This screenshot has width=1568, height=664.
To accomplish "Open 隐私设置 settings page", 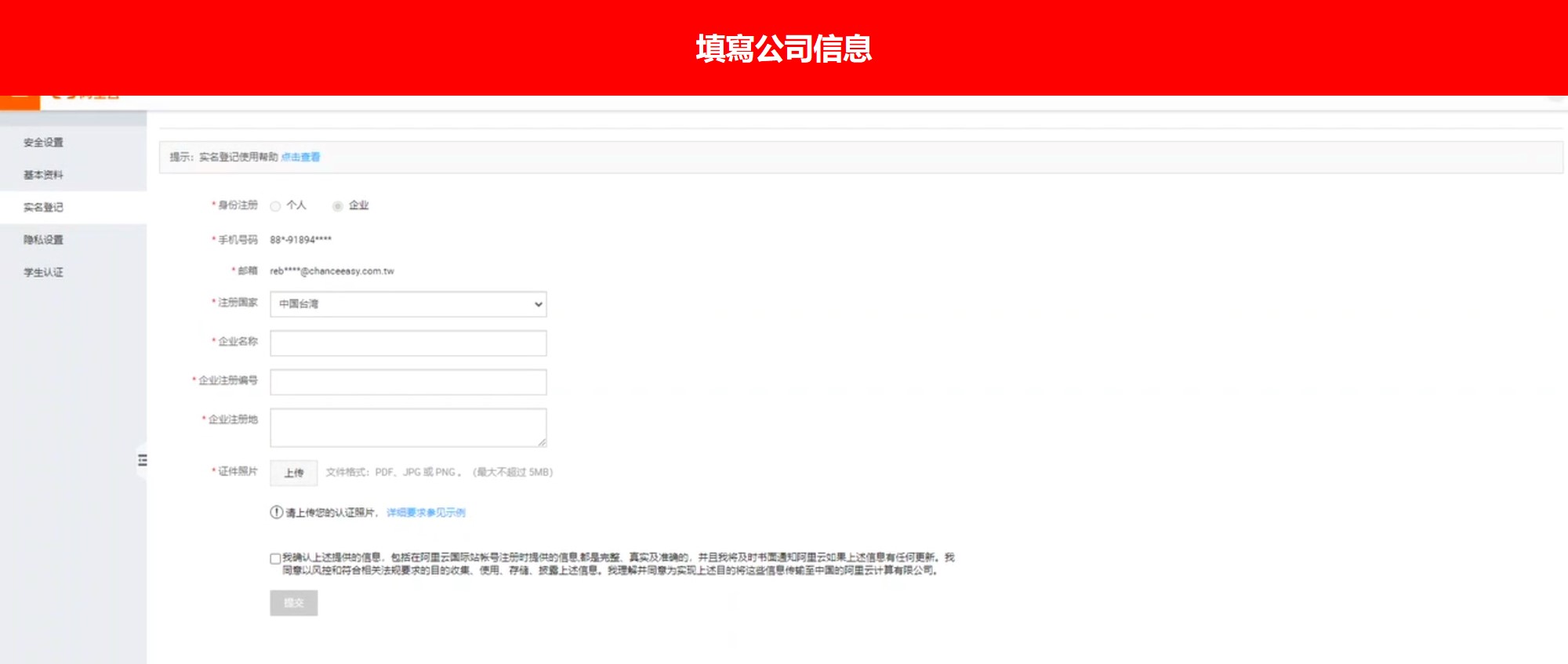I will coord(43,240).
